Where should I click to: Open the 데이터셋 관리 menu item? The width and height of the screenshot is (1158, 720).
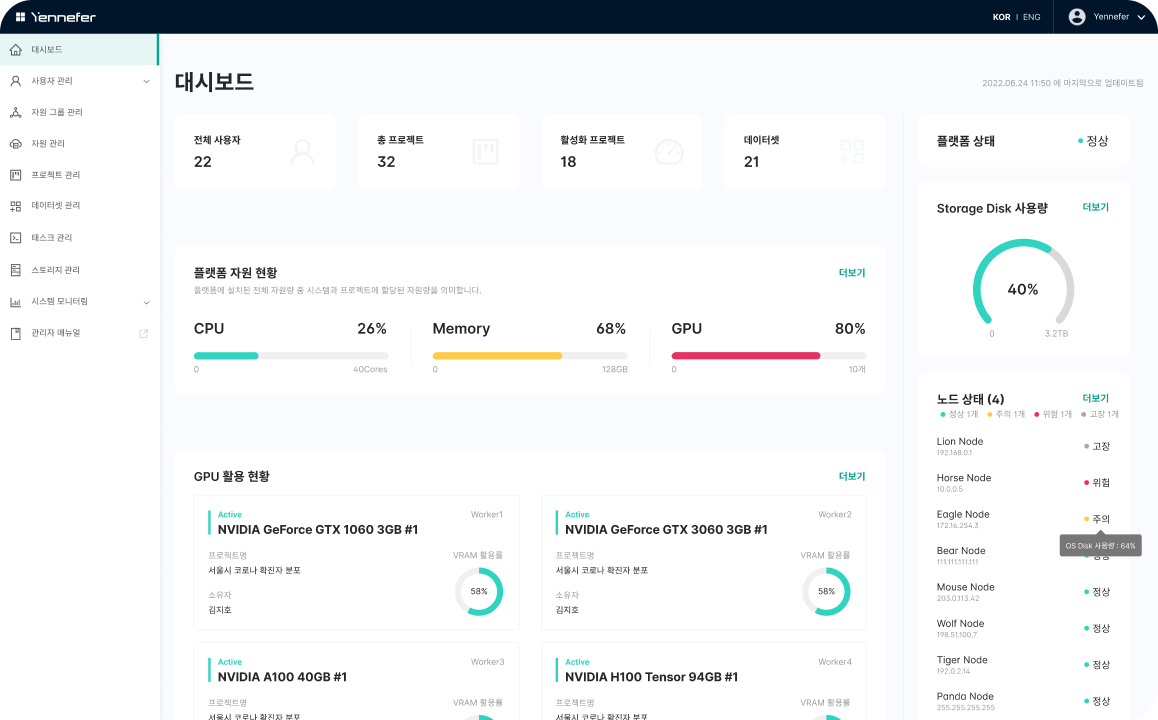pyautogui.click(x=79, y=206)
